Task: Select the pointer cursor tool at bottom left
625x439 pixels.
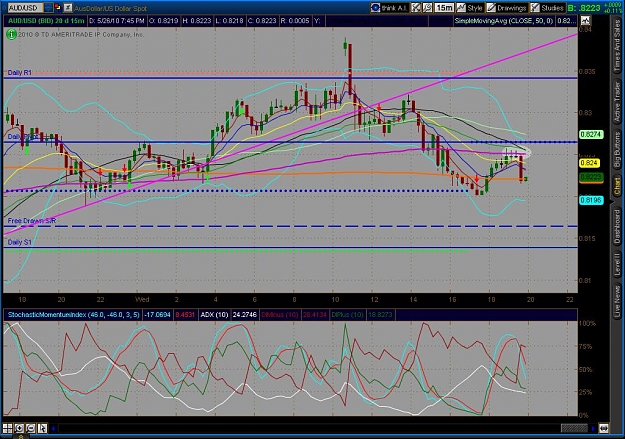Action: point(42,429)
